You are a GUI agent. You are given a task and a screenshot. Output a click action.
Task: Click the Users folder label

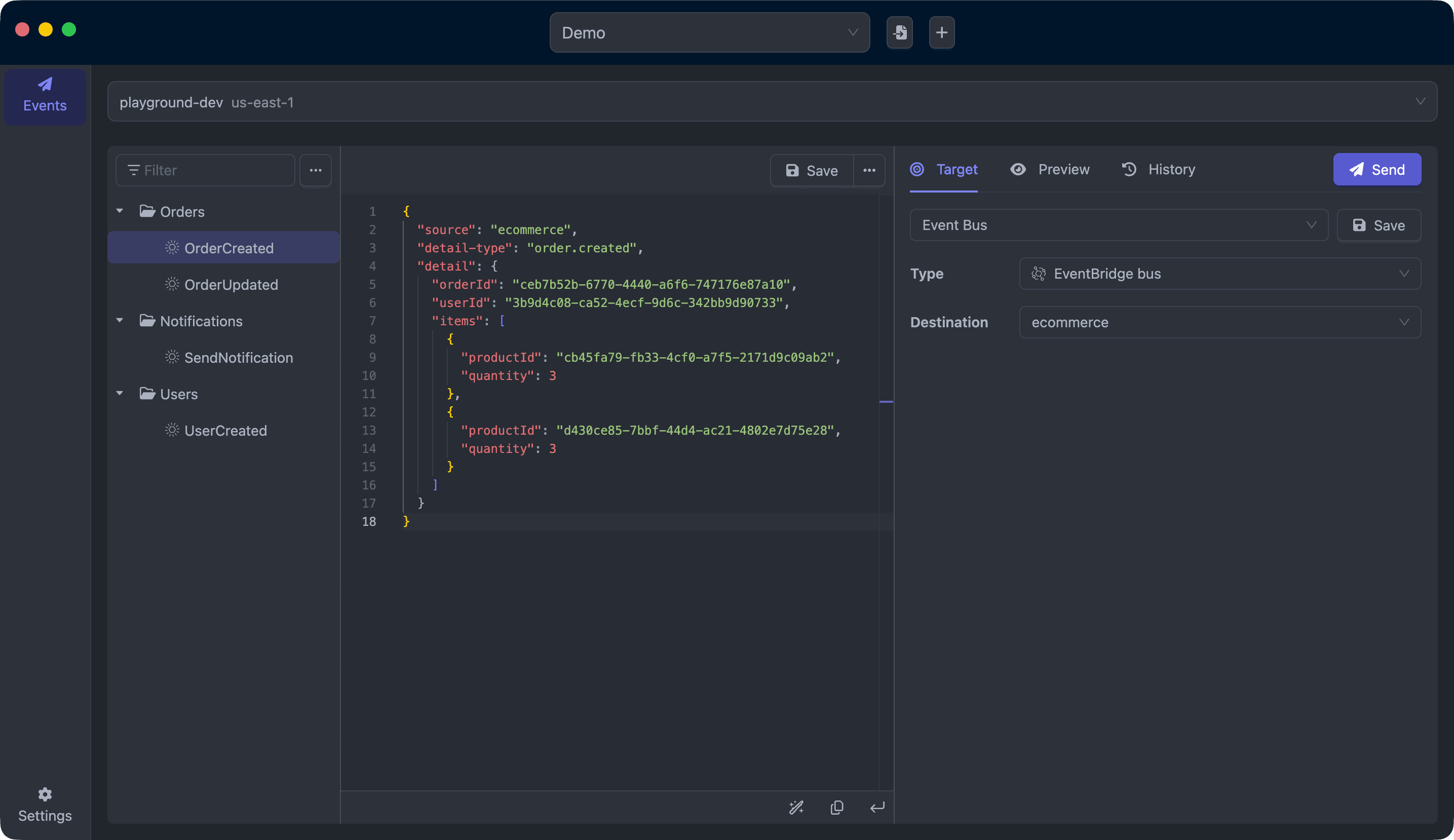click(179, 394)
